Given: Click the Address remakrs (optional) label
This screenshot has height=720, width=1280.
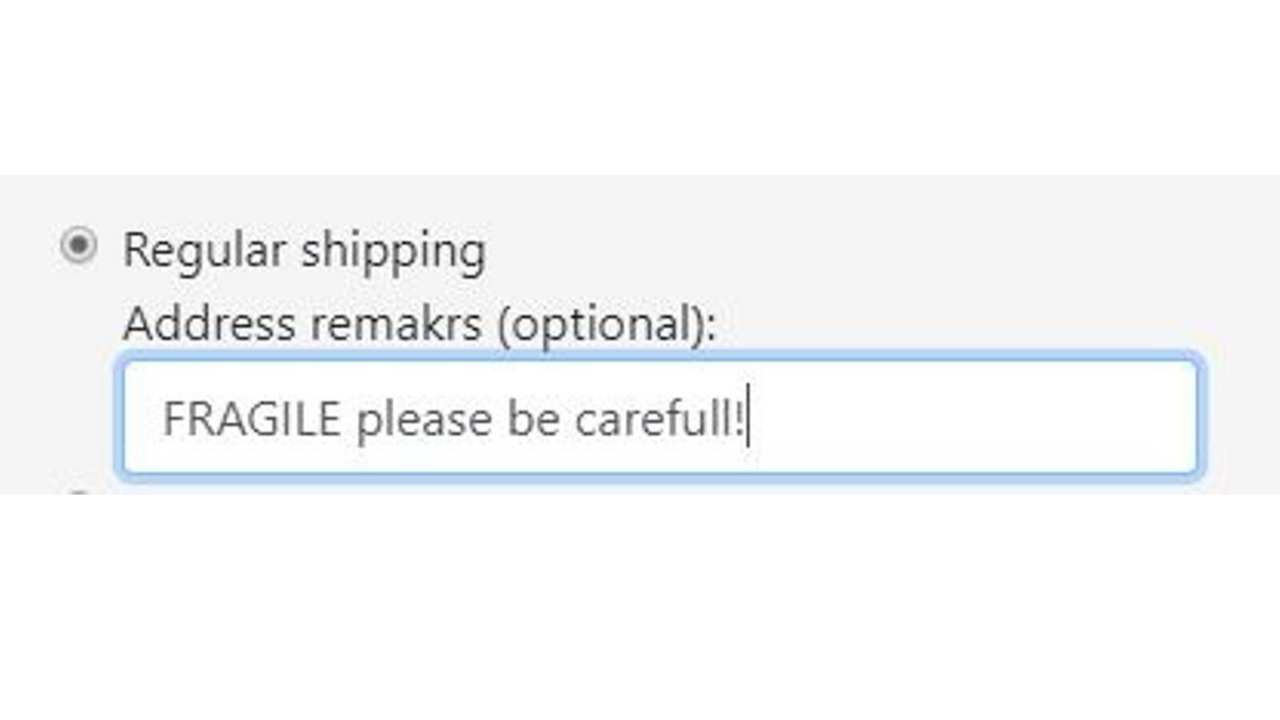Looking at the screenshot, I should 420,322.
